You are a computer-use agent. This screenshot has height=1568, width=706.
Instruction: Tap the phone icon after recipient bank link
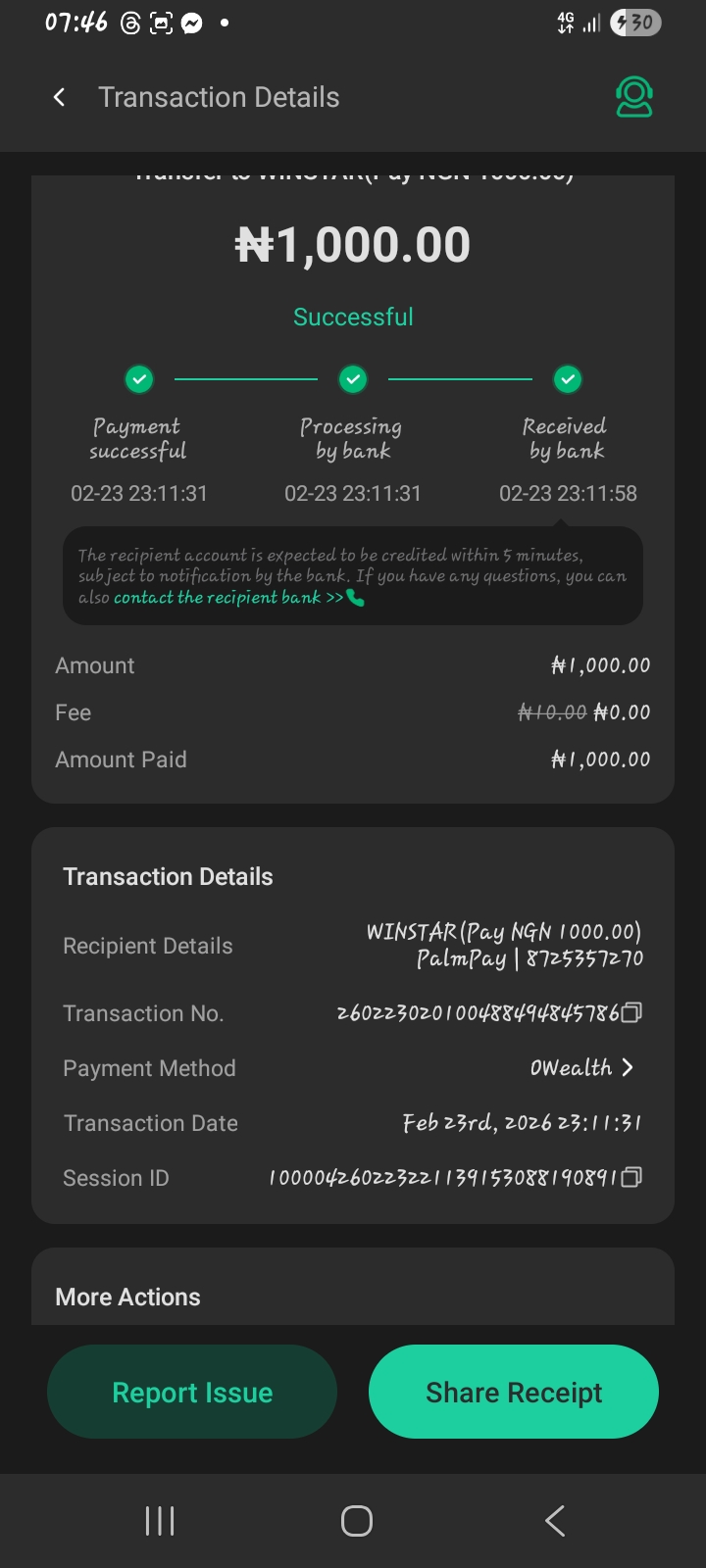(356, 598)
